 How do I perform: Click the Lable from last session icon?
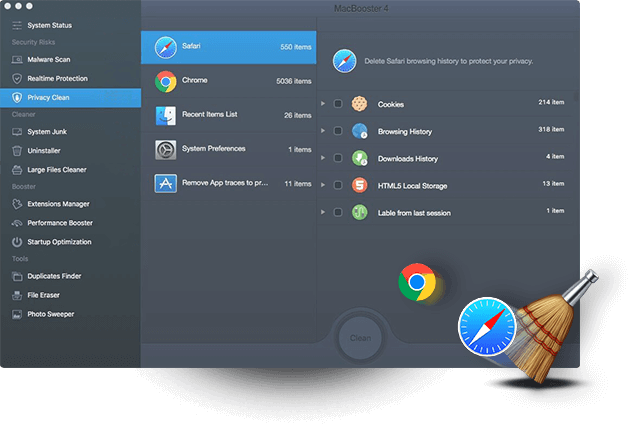coord(359,212)
